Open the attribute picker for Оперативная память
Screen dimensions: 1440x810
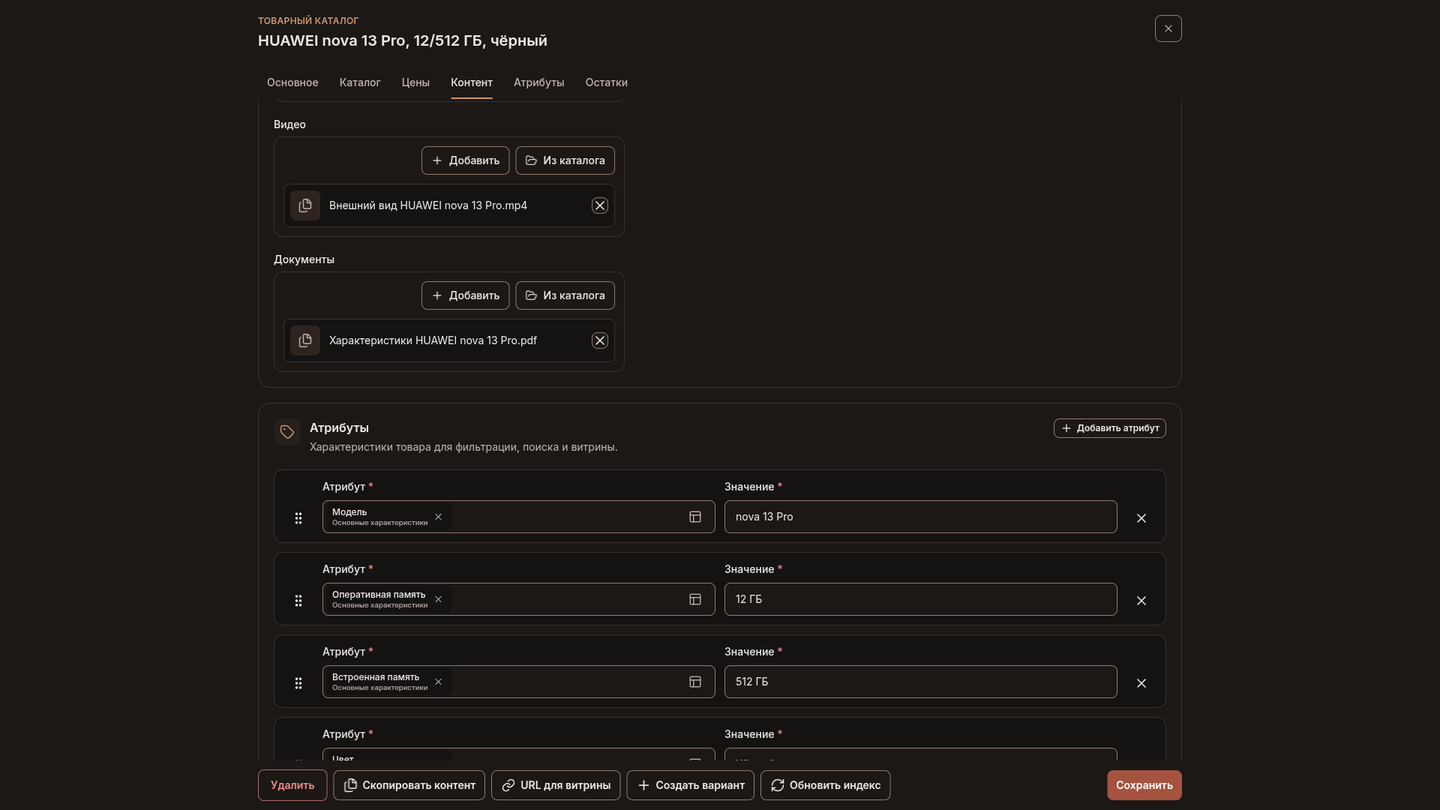695,599
